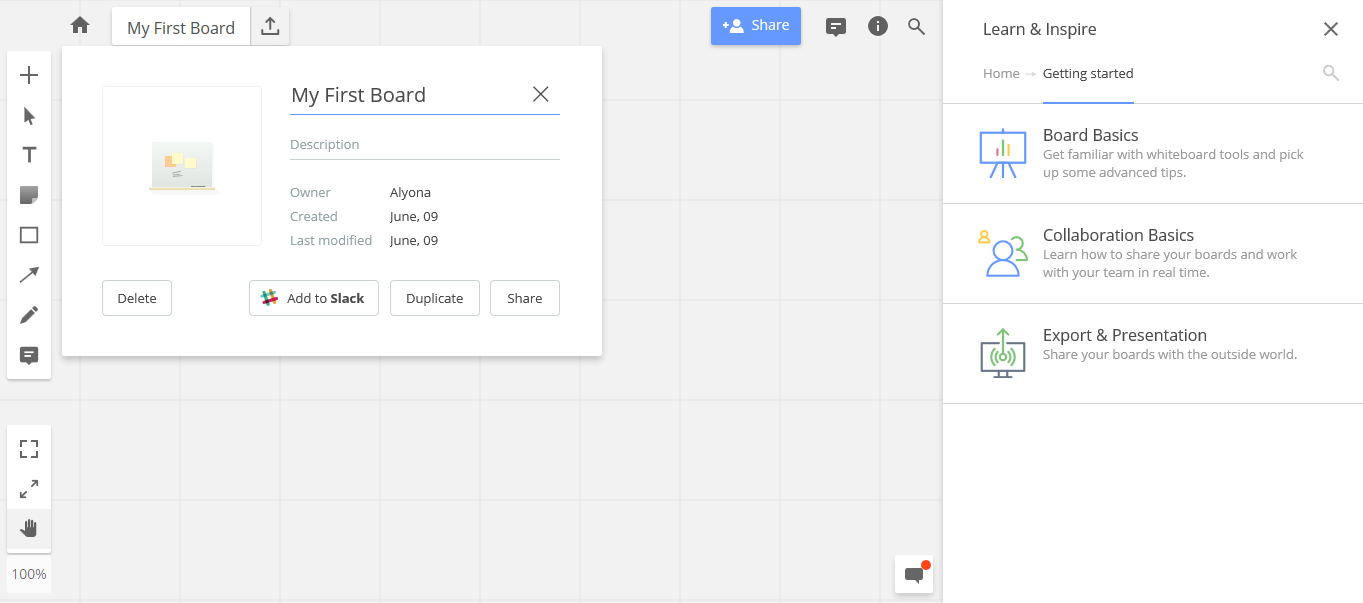
Task: Click the Add to Slack button
Action: [x=313, y=298]
